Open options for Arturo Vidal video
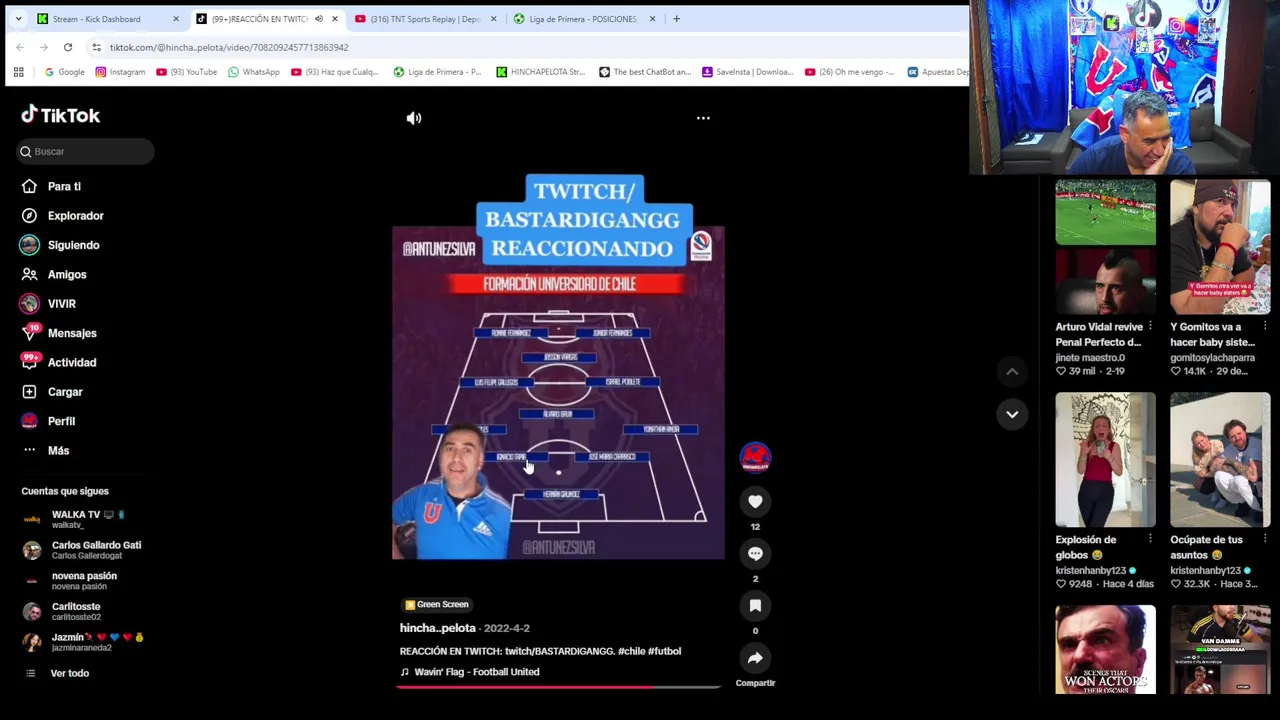 tap(1150, 327)
